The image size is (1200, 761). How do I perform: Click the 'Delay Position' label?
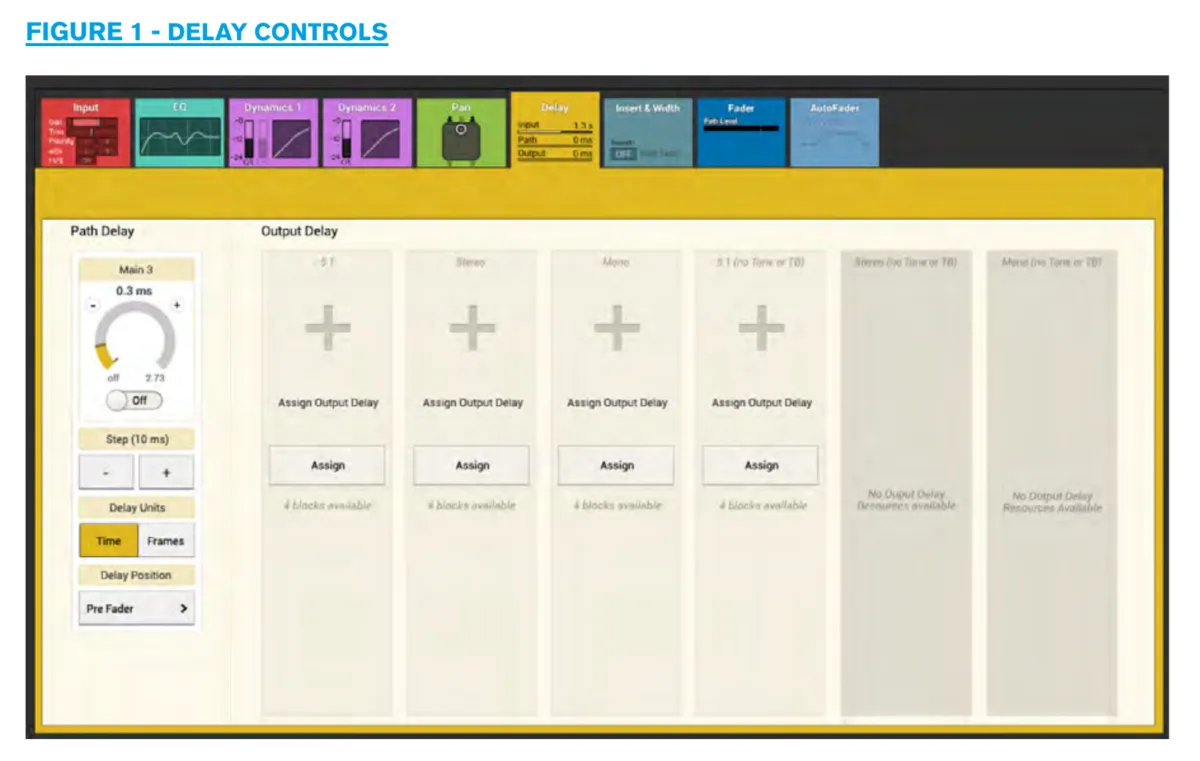(x=136, y=575)
